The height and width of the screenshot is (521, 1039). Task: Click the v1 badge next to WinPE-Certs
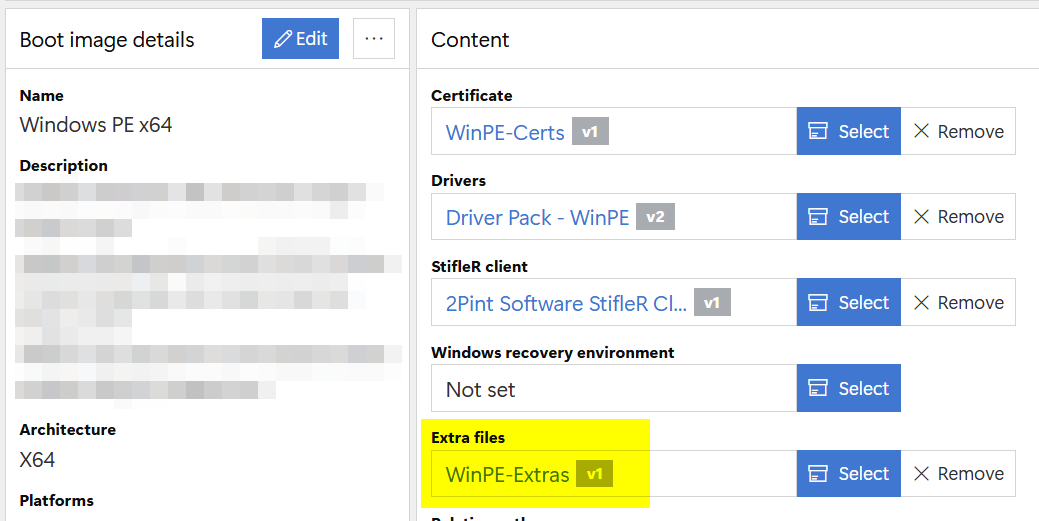[x=590, y=132]
